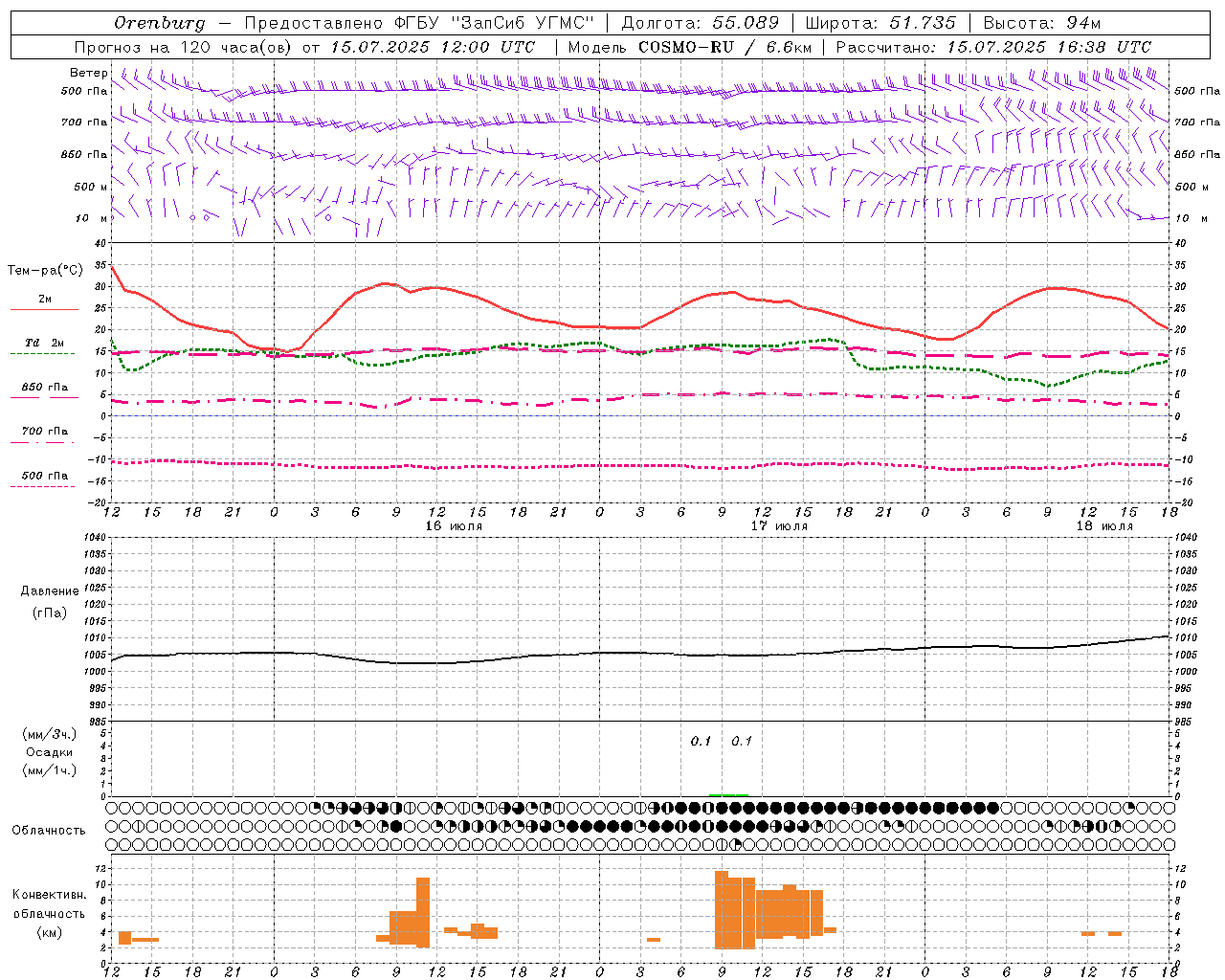Click the "Прогноз на 120 часа(ов)" forecast text

(x=184, y=47)
